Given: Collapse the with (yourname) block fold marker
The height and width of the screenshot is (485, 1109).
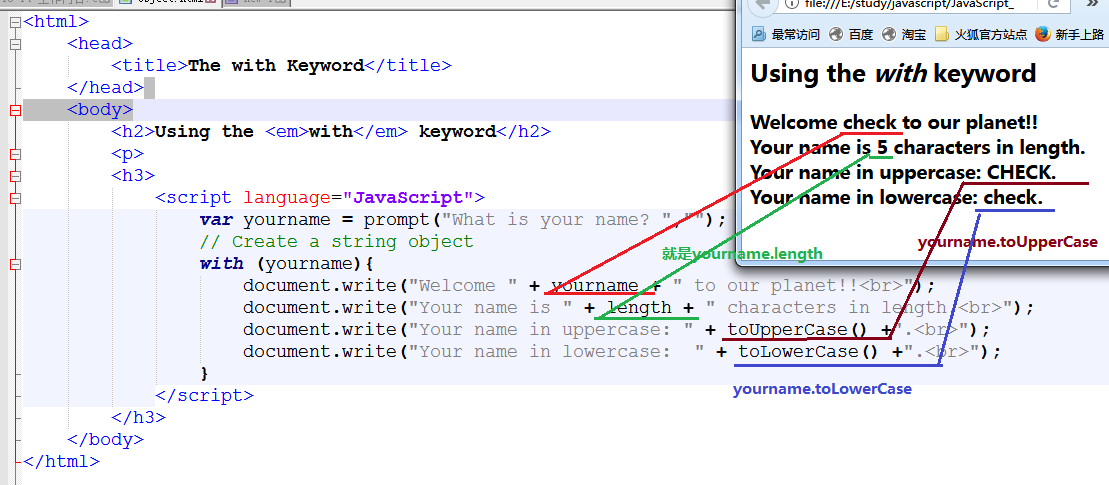Looking at the screenshot, I should point(16,264).
